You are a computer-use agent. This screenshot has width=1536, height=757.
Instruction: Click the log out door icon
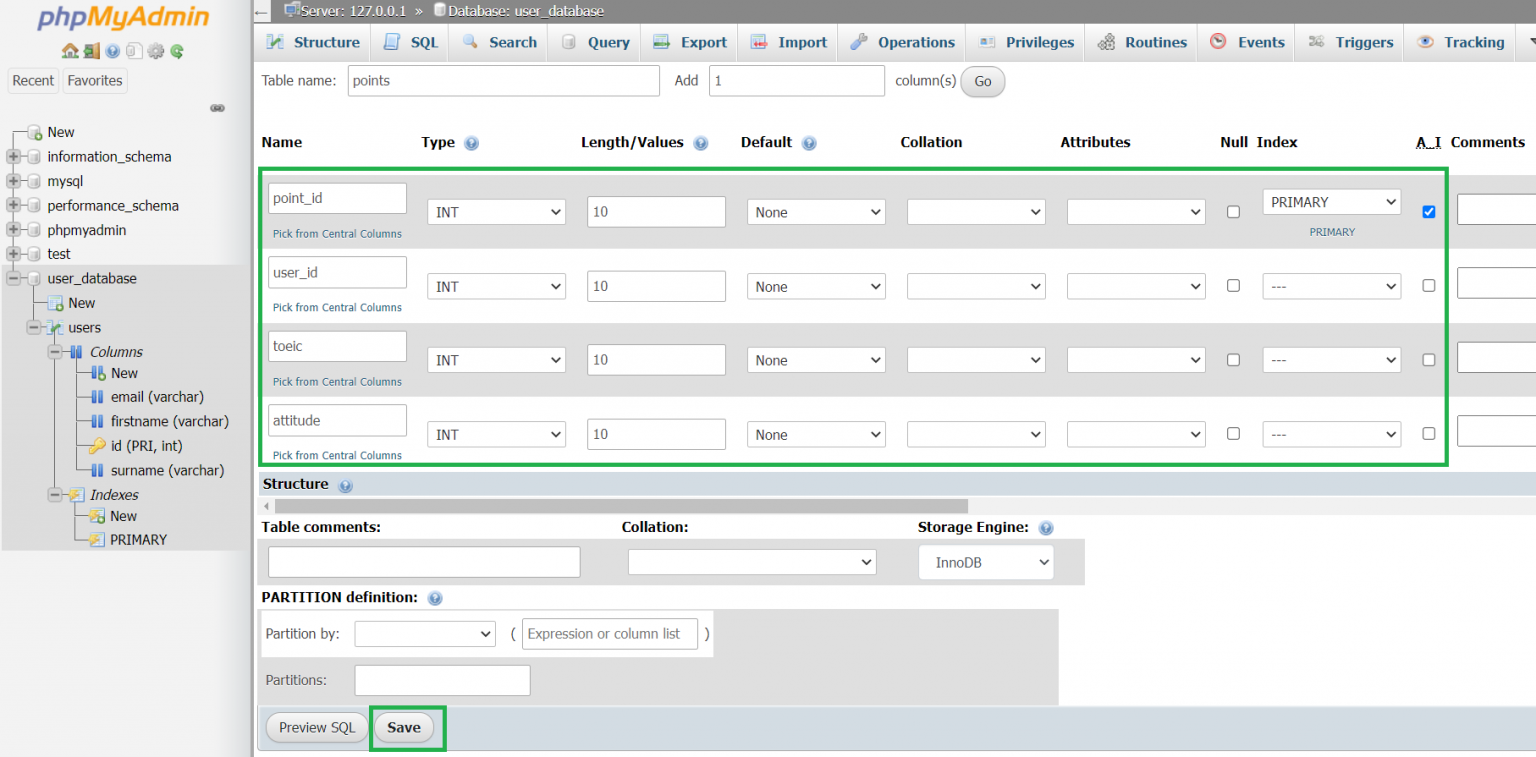coord(91,51)
